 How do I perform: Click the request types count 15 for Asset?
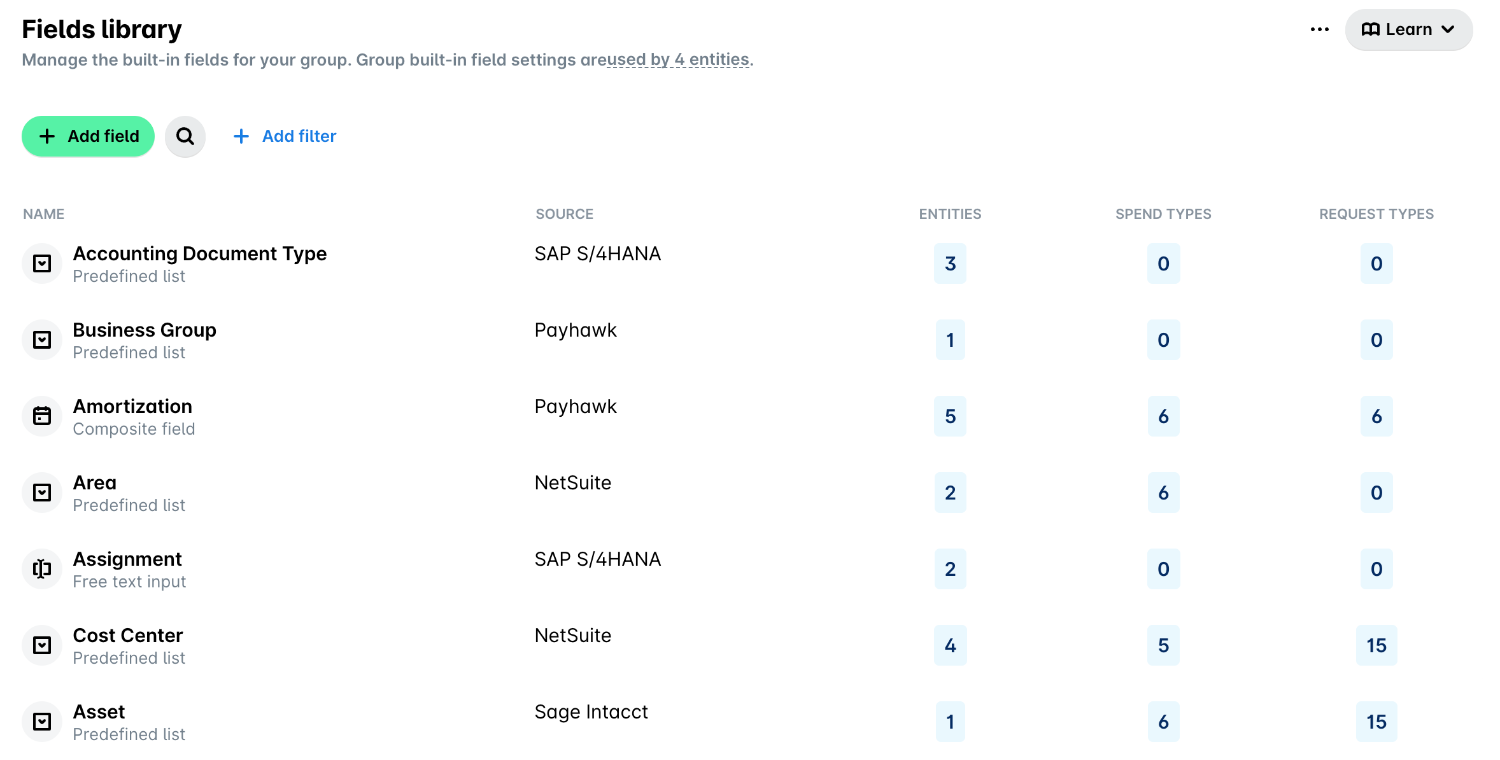1376,722
